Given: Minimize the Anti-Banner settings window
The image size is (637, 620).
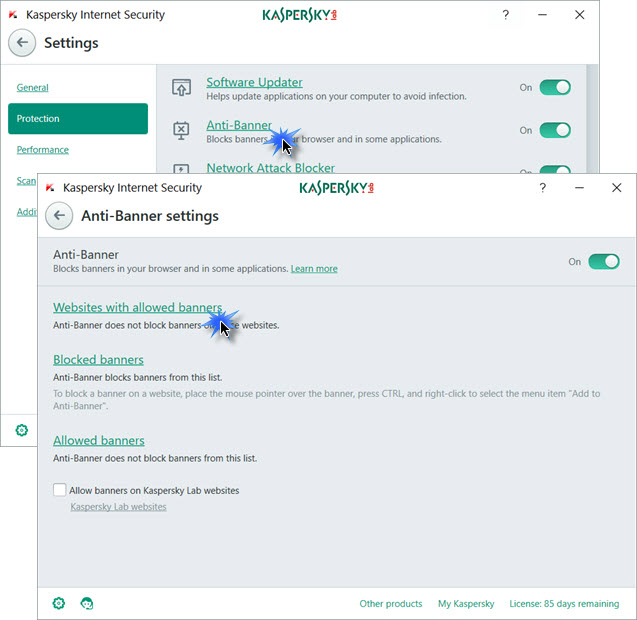Looking at the screenshot, I should click(x=579, y=188).
